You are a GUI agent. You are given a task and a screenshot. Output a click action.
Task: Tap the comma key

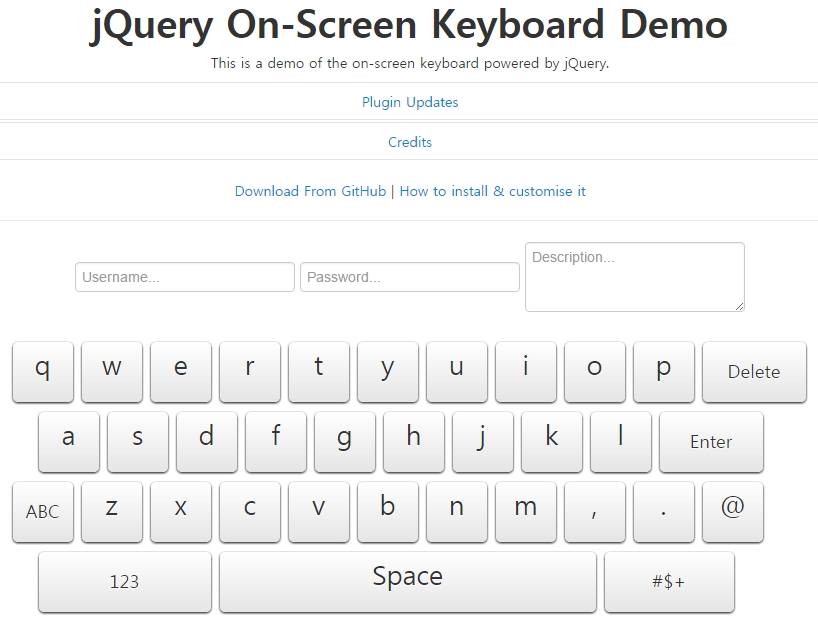(595, 512)
